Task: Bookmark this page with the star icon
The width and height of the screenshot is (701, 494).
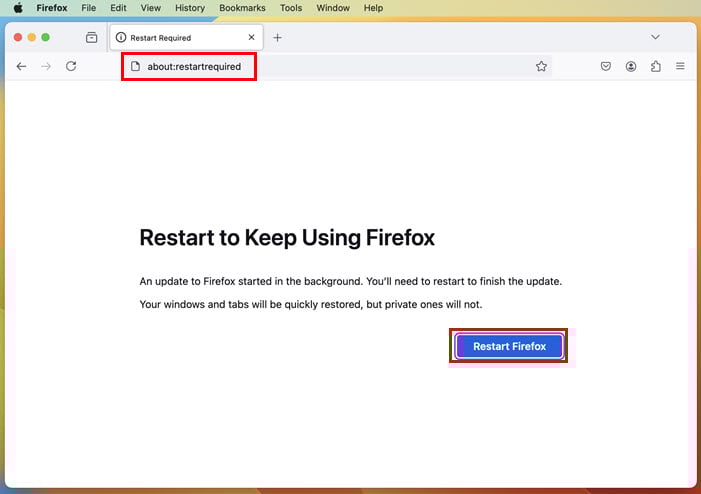Action: 541,66
